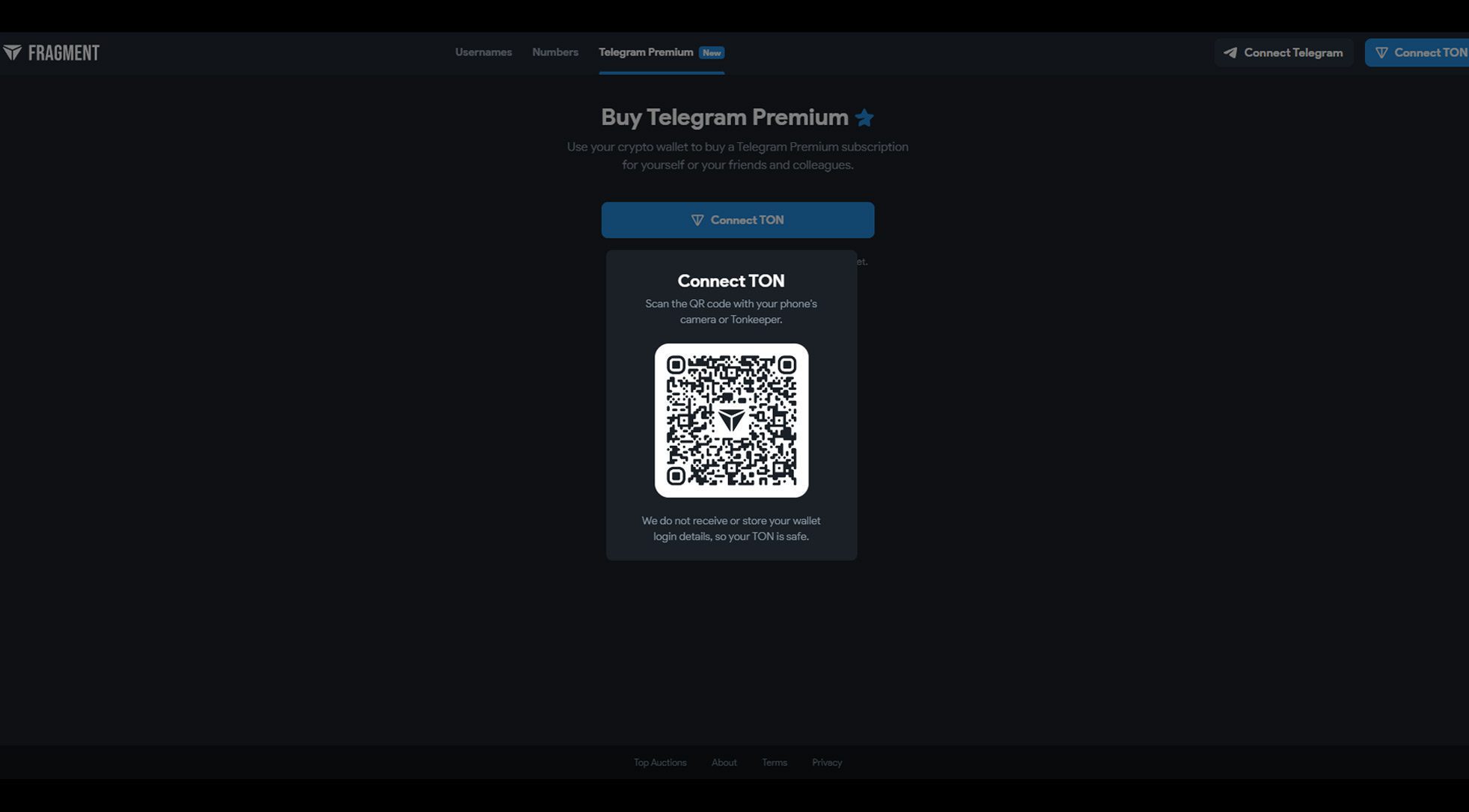1469x812 pixels.
Task: Open the Privacy footer link
Action: 827,763
